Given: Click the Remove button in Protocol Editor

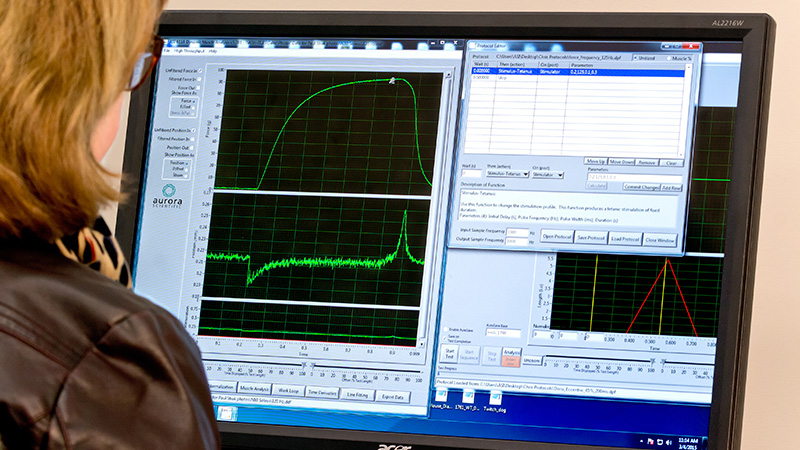Looking at the screenshot, I should point(647,162).
